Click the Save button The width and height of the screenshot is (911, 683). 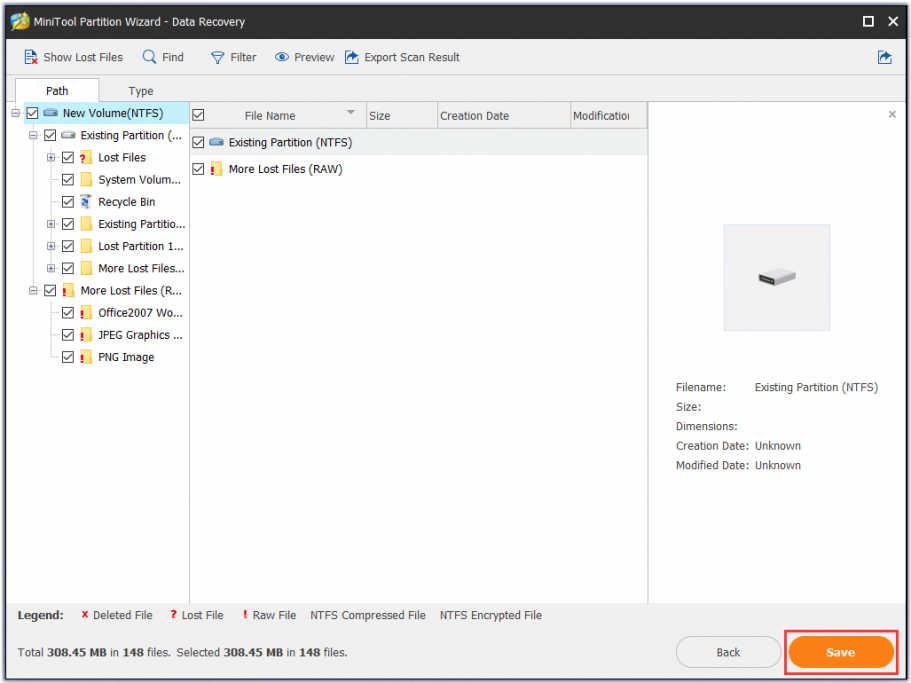click(841, 652)
